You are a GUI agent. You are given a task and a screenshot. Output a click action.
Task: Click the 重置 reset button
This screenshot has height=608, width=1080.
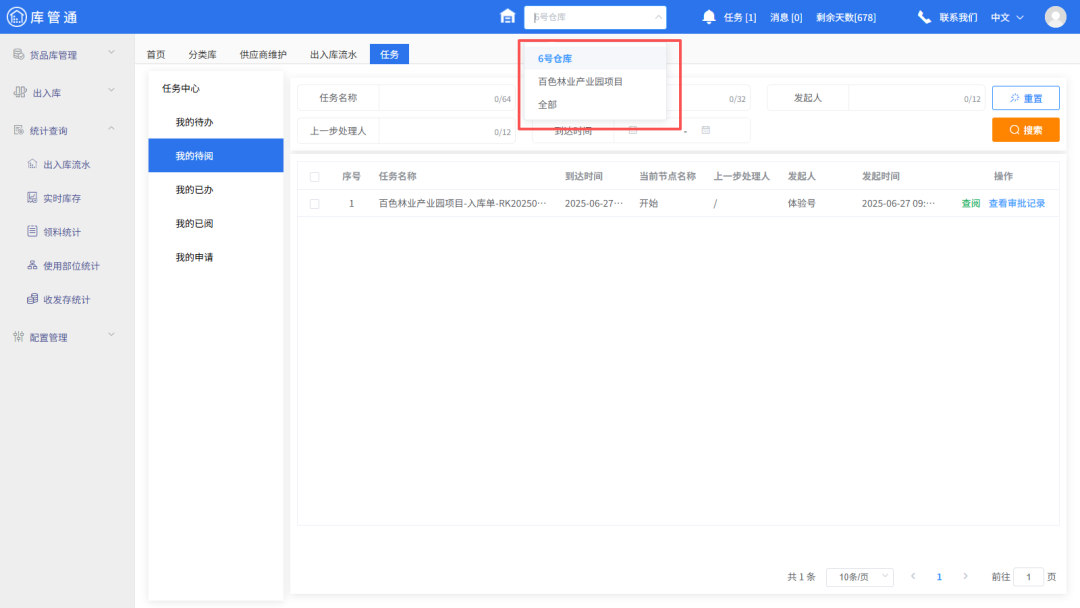click(1026, 98)
